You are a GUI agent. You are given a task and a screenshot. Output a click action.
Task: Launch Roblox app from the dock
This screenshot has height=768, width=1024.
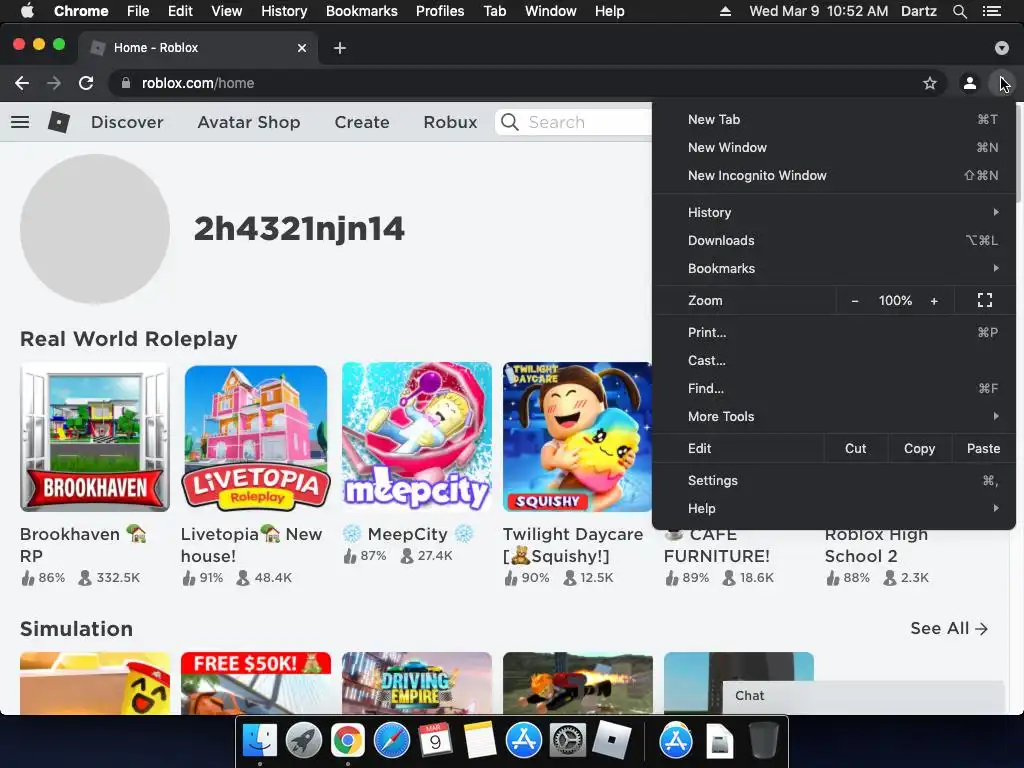(x=611, y=741)
